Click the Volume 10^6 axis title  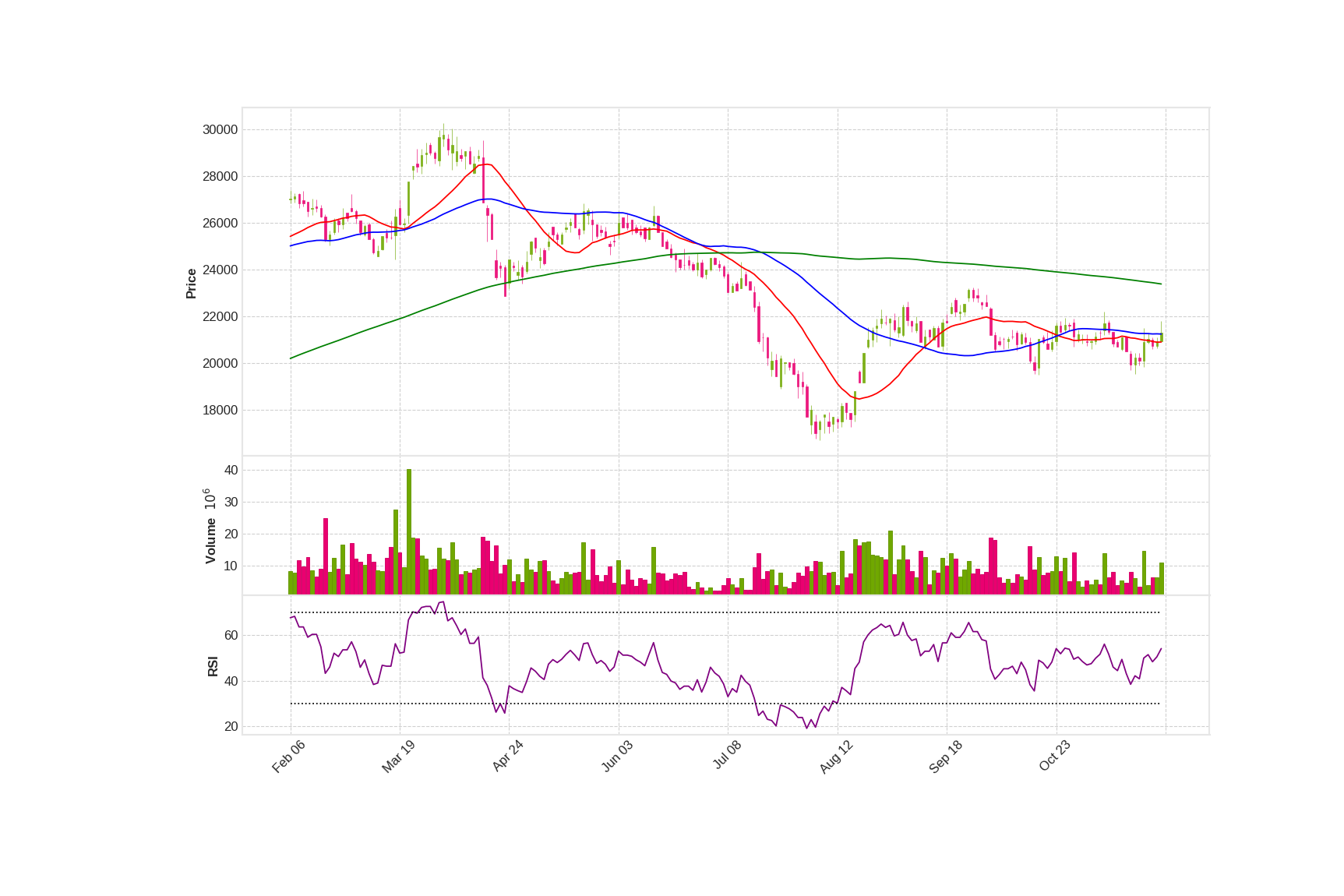pyautogui.click(x=210, y=526)
